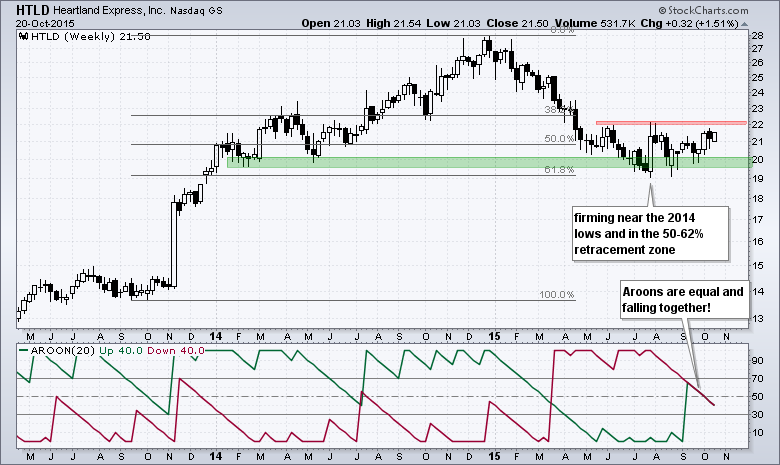Click the '38.2%' Fibonacci retracement label
The width and height of the screenshot is (780, 465).
(x=559, y=109)
